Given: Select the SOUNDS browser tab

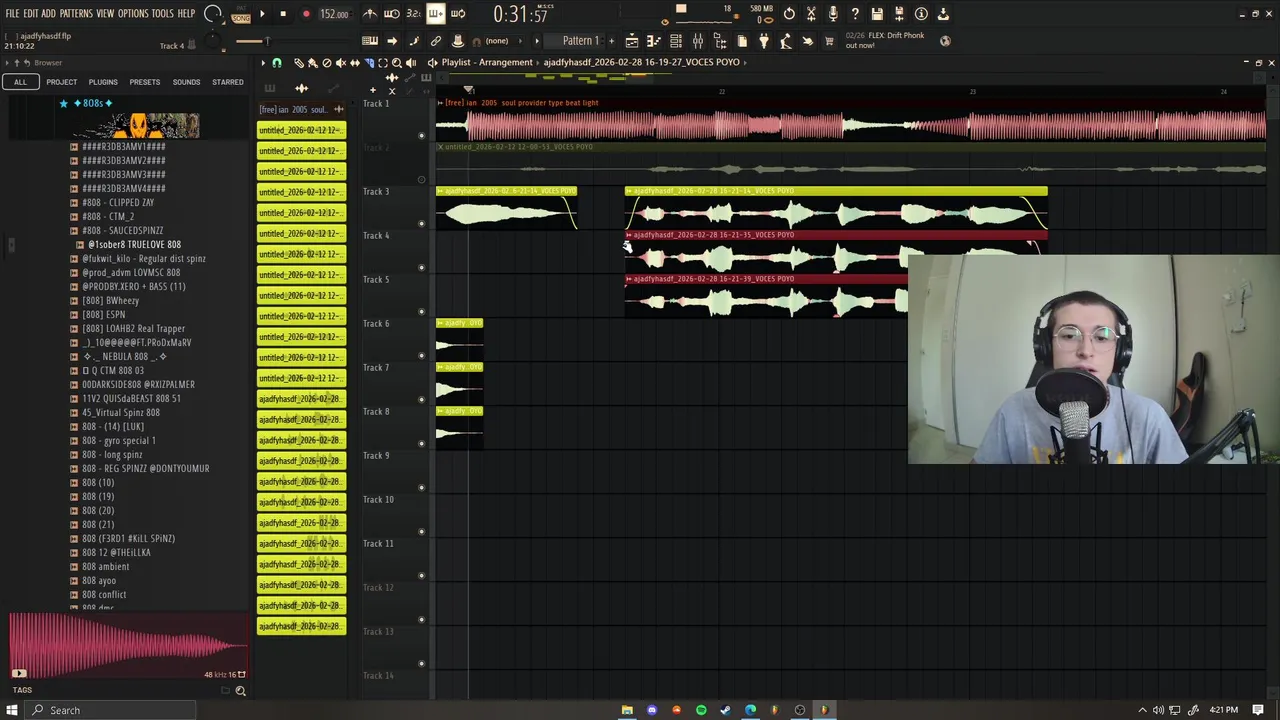Looking at the screenshot, I should (x=186, y=82).
